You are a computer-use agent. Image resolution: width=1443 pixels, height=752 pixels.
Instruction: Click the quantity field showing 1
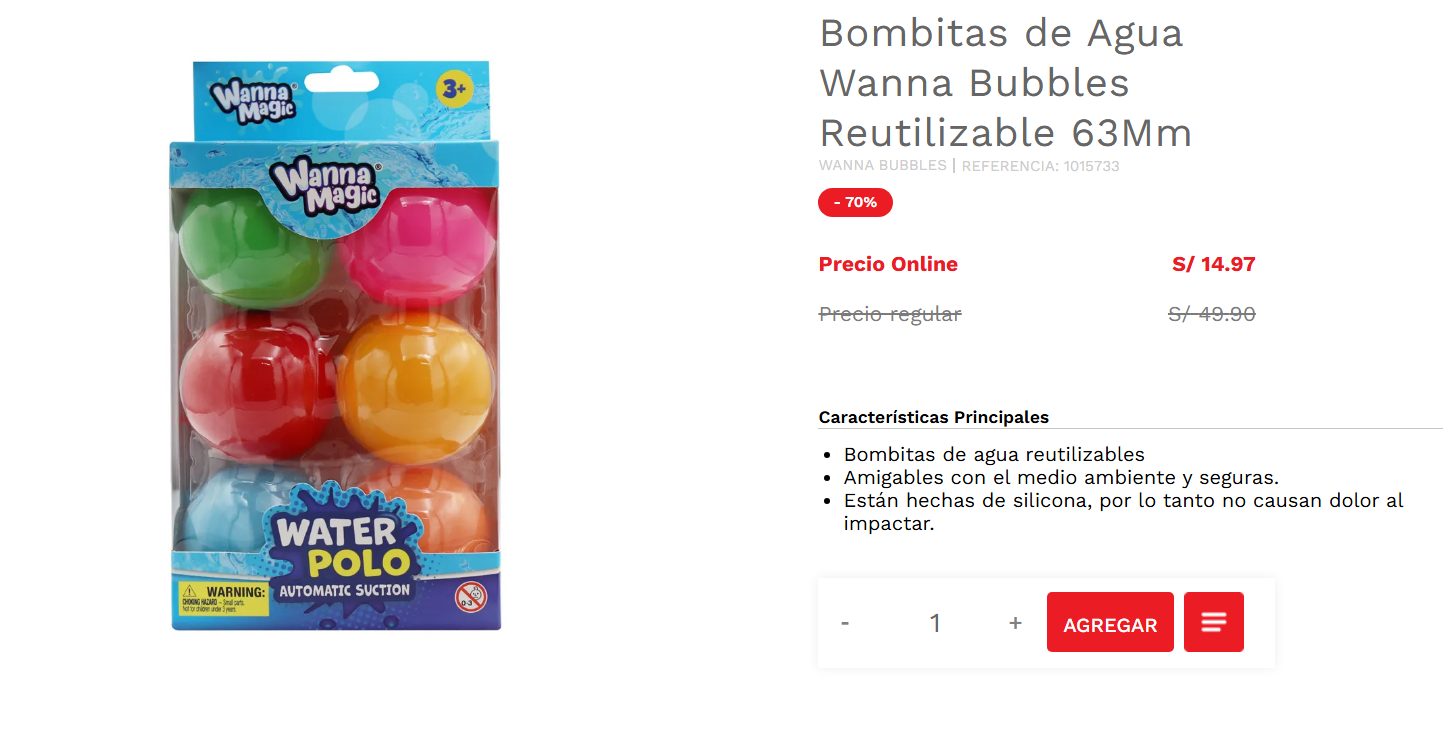935,623
